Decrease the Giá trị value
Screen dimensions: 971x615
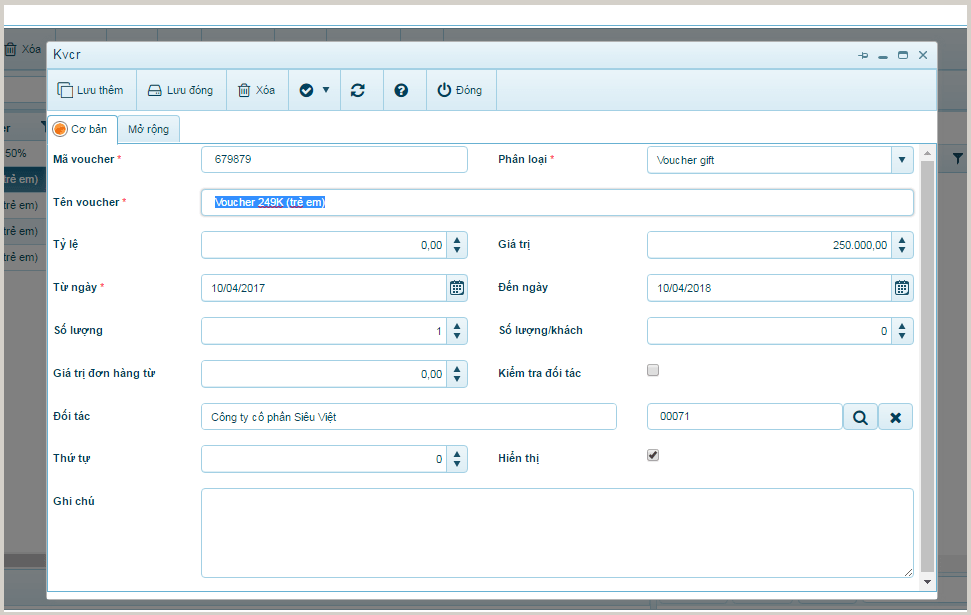(x=902, y=250)
